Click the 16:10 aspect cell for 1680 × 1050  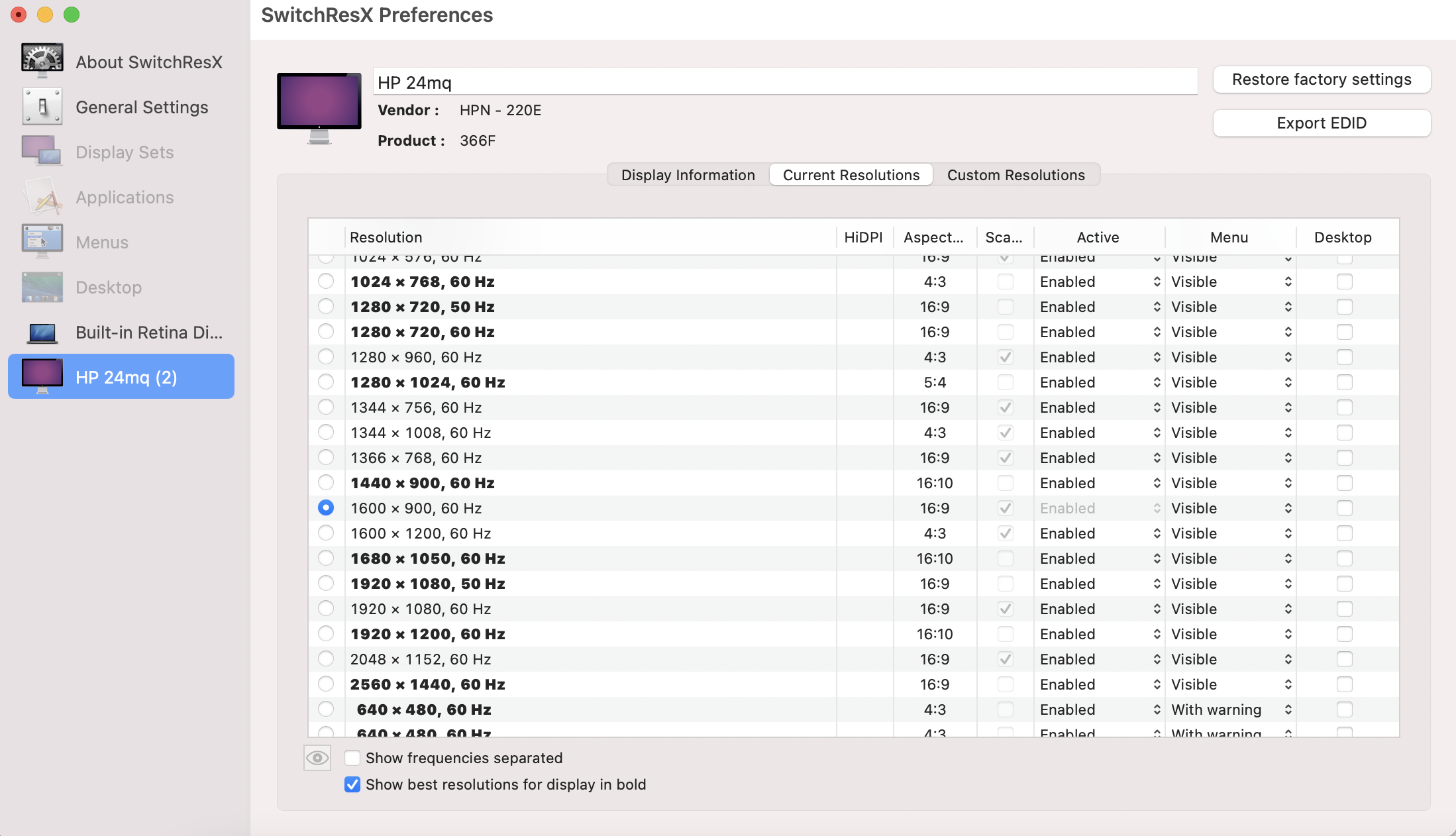click(x=935, y=558)
